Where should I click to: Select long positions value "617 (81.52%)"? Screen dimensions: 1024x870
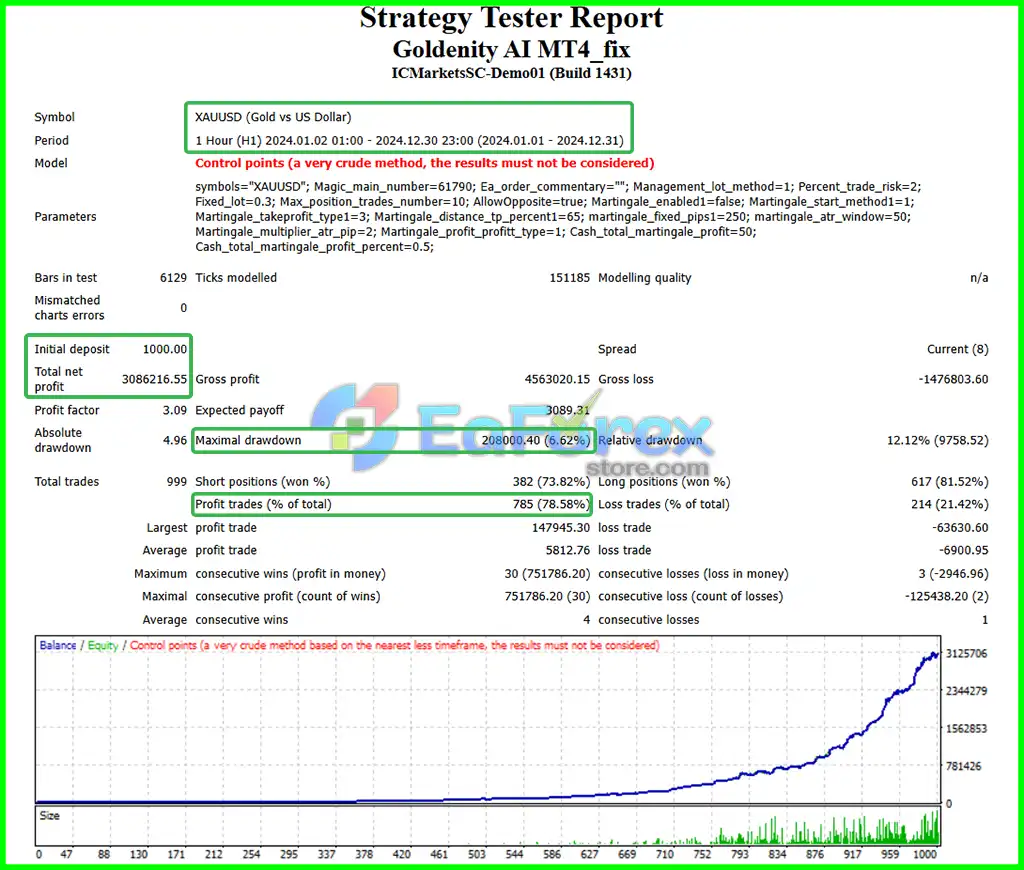tap(950, 482)
